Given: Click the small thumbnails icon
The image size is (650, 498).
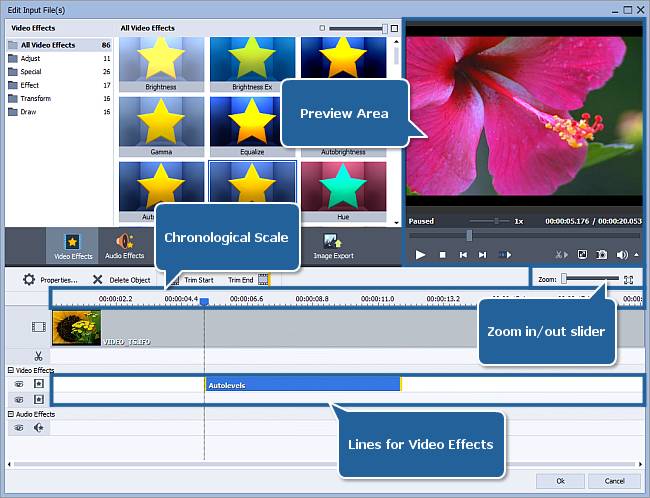Looking at the screenshot, I should [322, 28].
